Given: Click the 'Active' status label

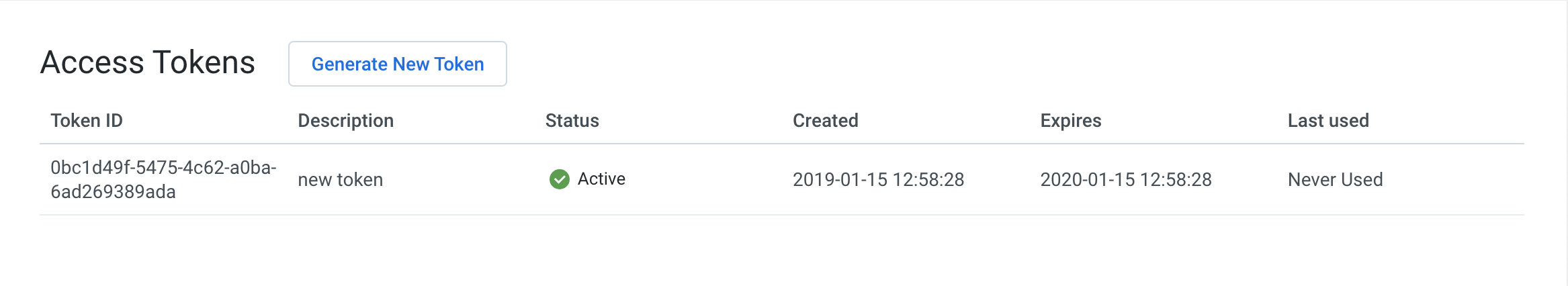Looking at the screenshot, I should (x=601, y=179).
